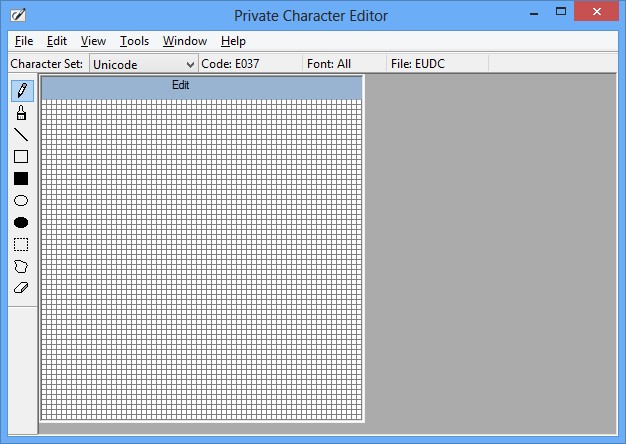626x444 pixels.
Task: Maximize the Private Character Editor window
Action: tap(561, 12)
